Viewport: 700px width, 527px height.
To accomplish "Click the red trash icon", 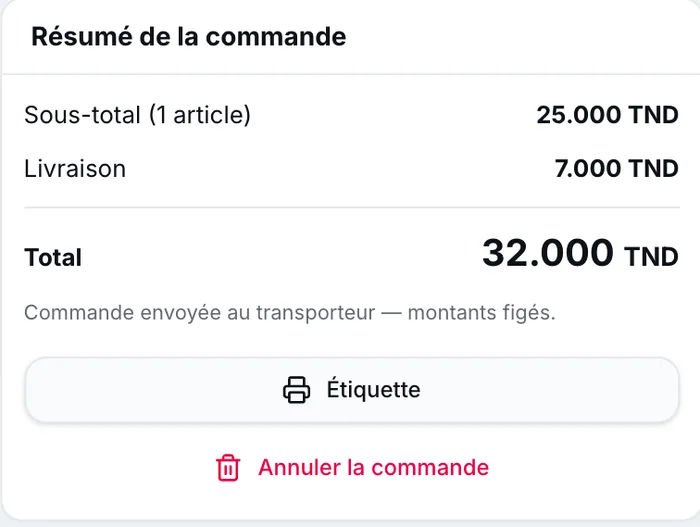I will click(228, 468).
